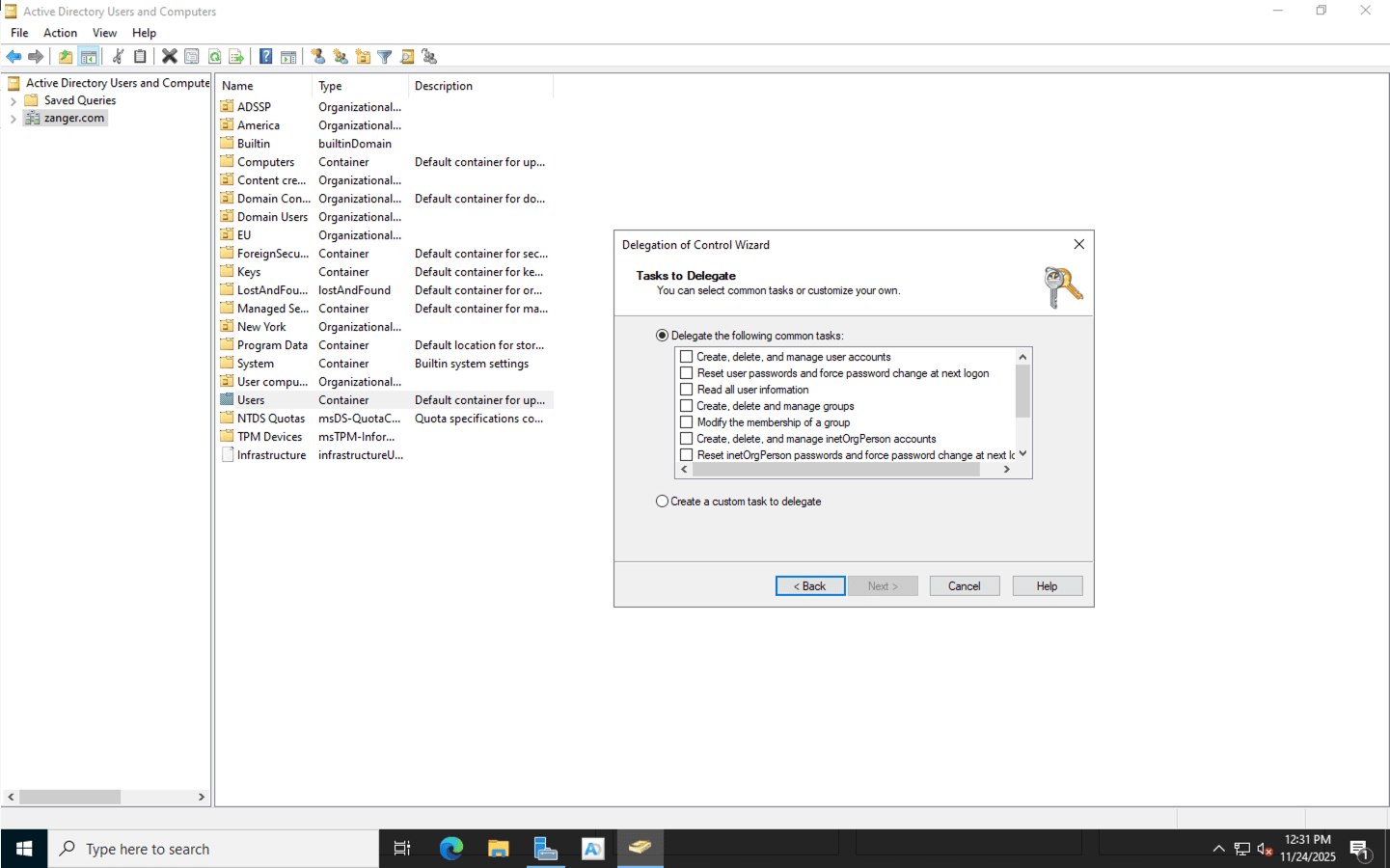The width and height of the screenshot is (1390, 868).
Task: Open the File menu
Action: point(19,33)
